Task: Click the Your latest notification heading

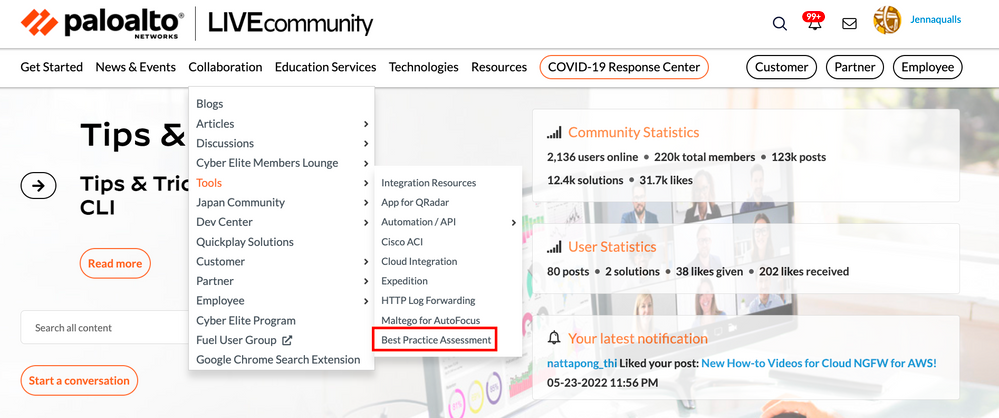Action: point(638,338)
